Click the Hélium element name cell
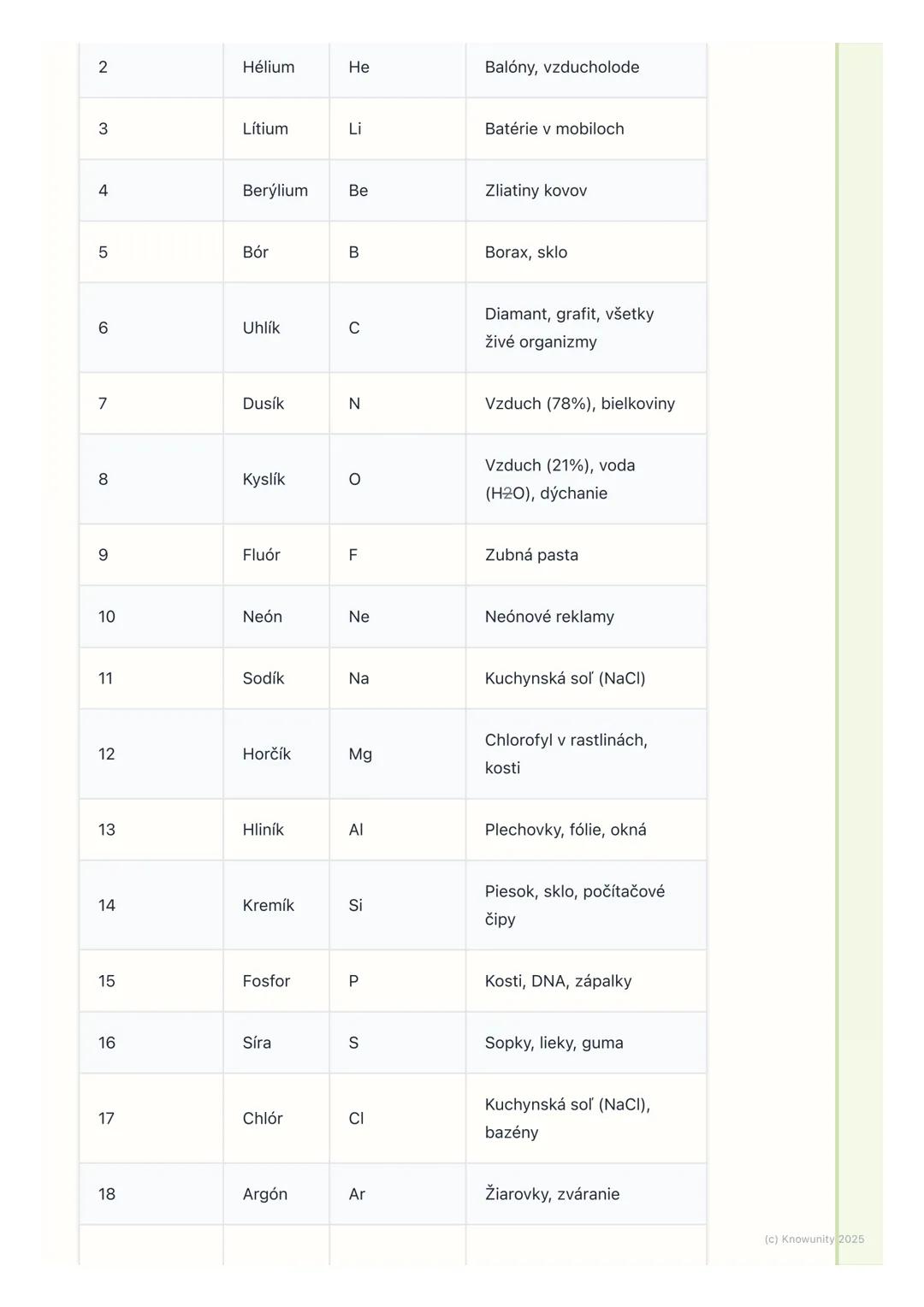Screen dimensions: 924x1307 coord(269,68)
